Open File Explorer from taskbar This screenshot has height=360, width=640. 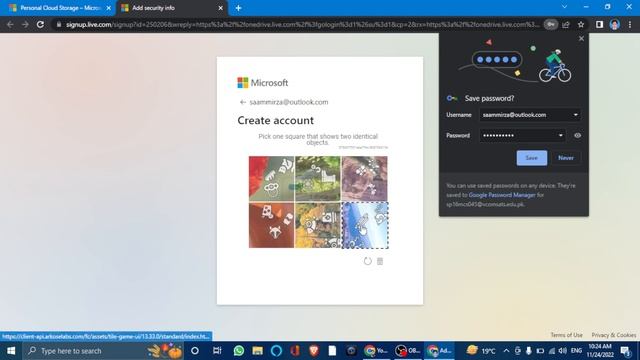258,351
